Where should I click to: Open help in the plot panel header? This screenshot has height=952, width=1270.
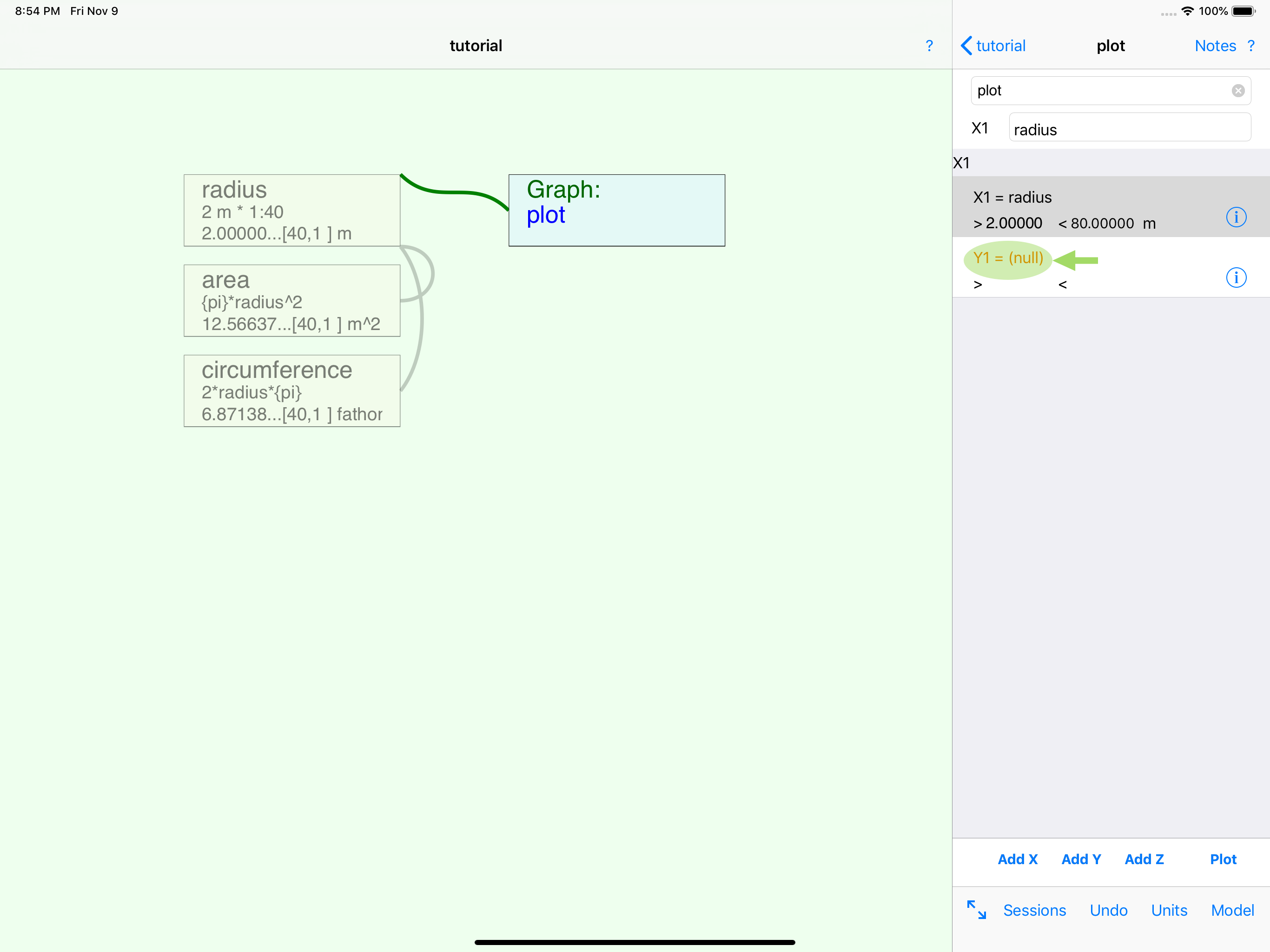(1251, 46)
